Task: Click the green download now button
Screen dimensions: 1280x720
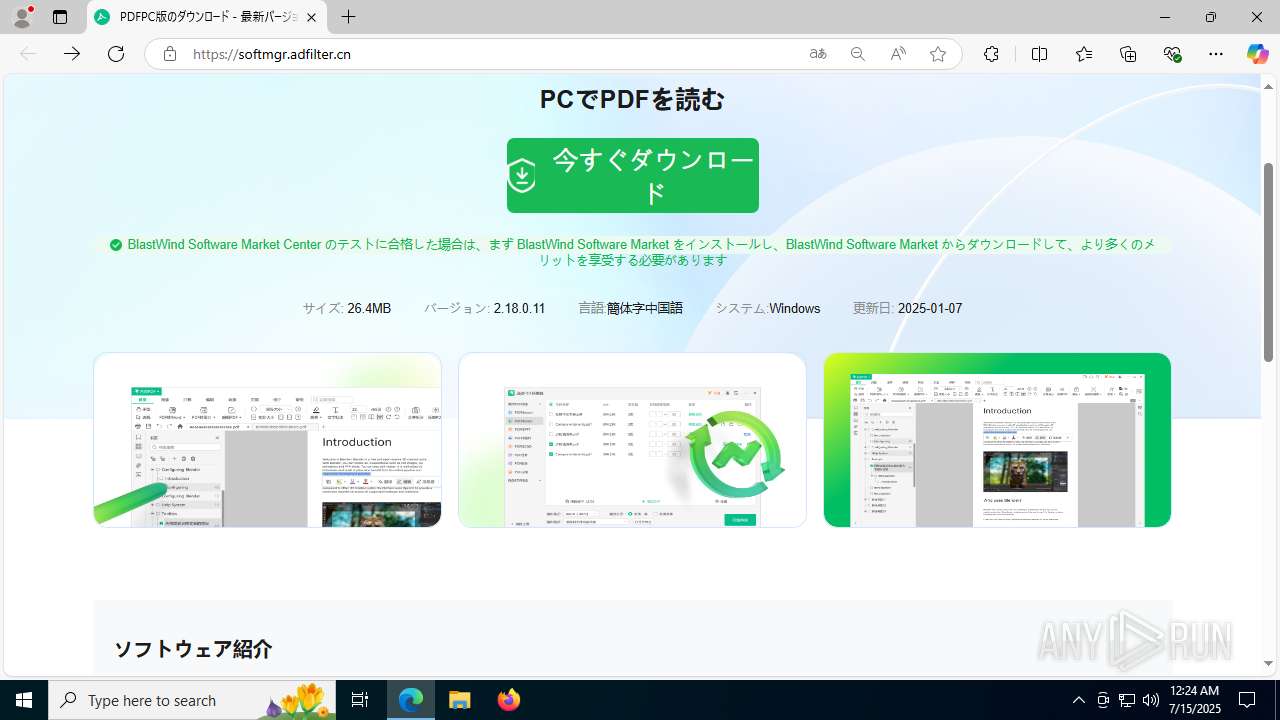Action: [633, 175]
